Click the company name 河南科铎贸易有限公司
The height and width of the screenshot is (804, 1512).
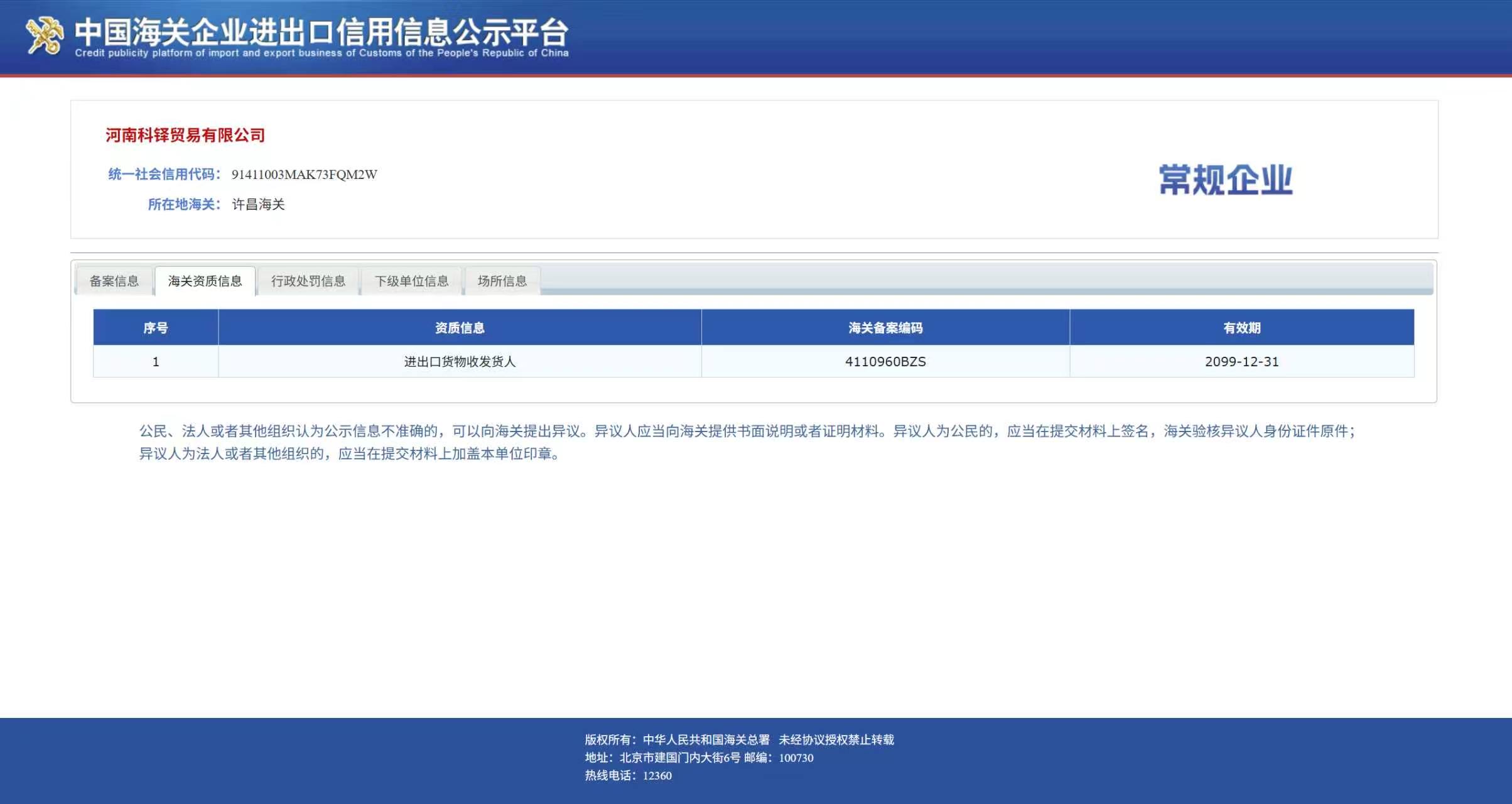click(185, 135)
